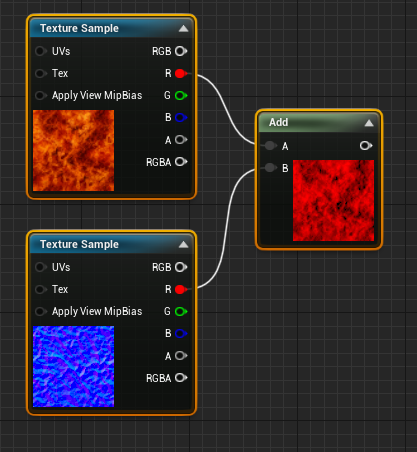Click the A alpha output pin on the fire Texture Sample
Image resolution: width=417 pixels, height=452 pixels.
point(181,140)
